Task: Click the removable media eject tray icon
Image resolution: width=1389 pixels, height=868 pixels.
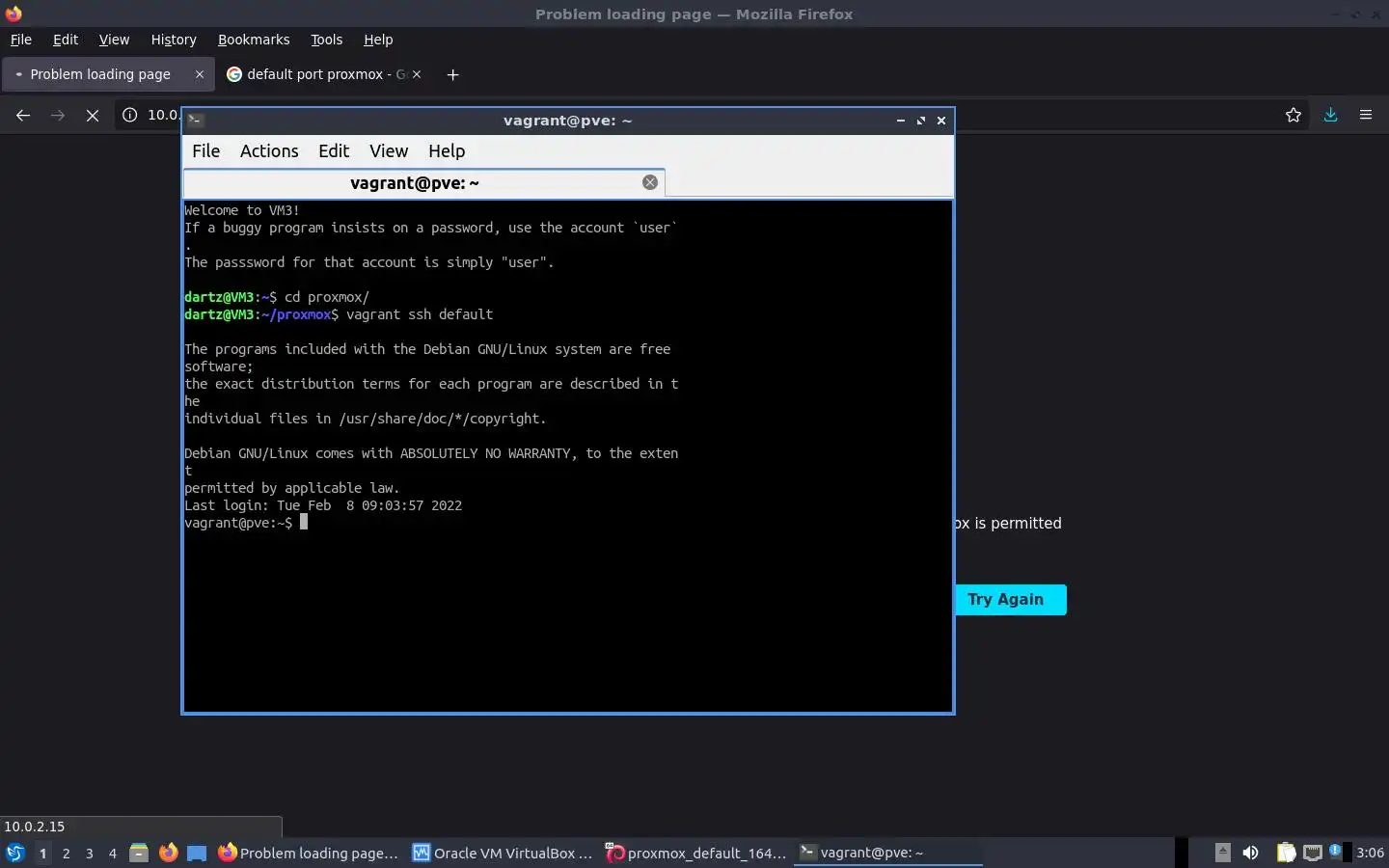Action: pos(1222,853)
